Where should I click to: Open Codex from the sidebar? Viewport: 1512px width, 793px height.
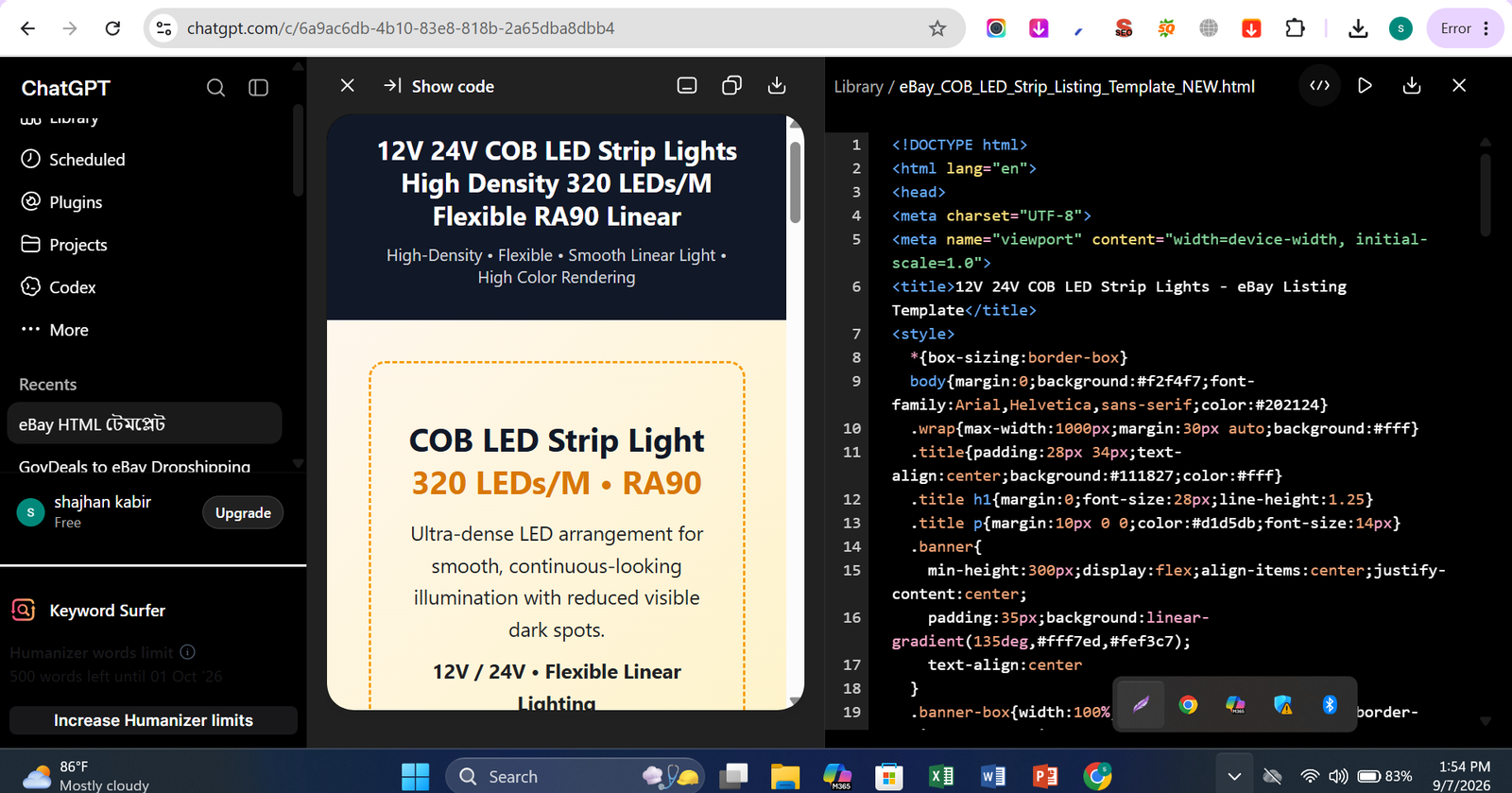coord(59,286)
